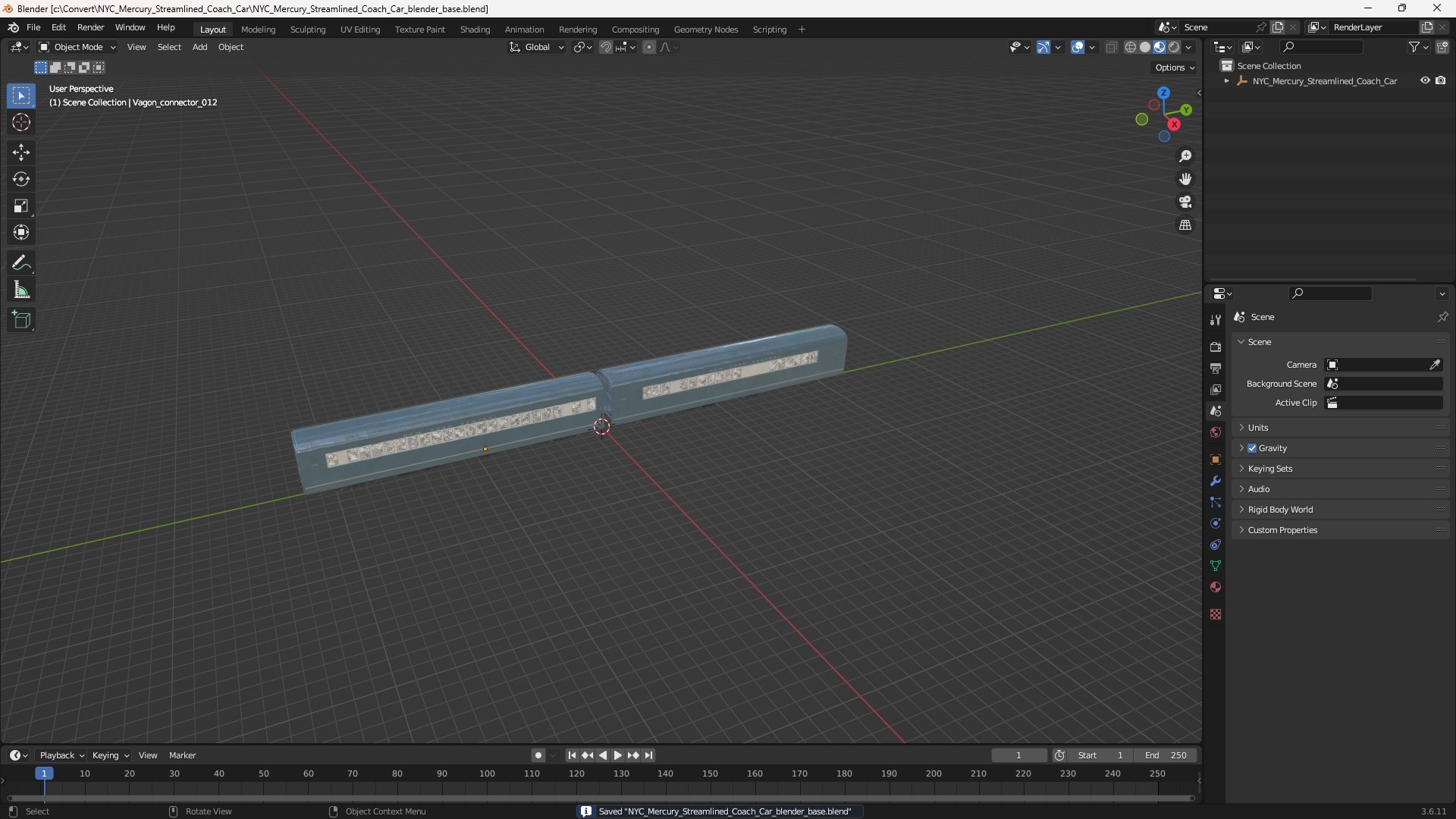Switch perspective/orthographic grid icon

(1185, 225)
